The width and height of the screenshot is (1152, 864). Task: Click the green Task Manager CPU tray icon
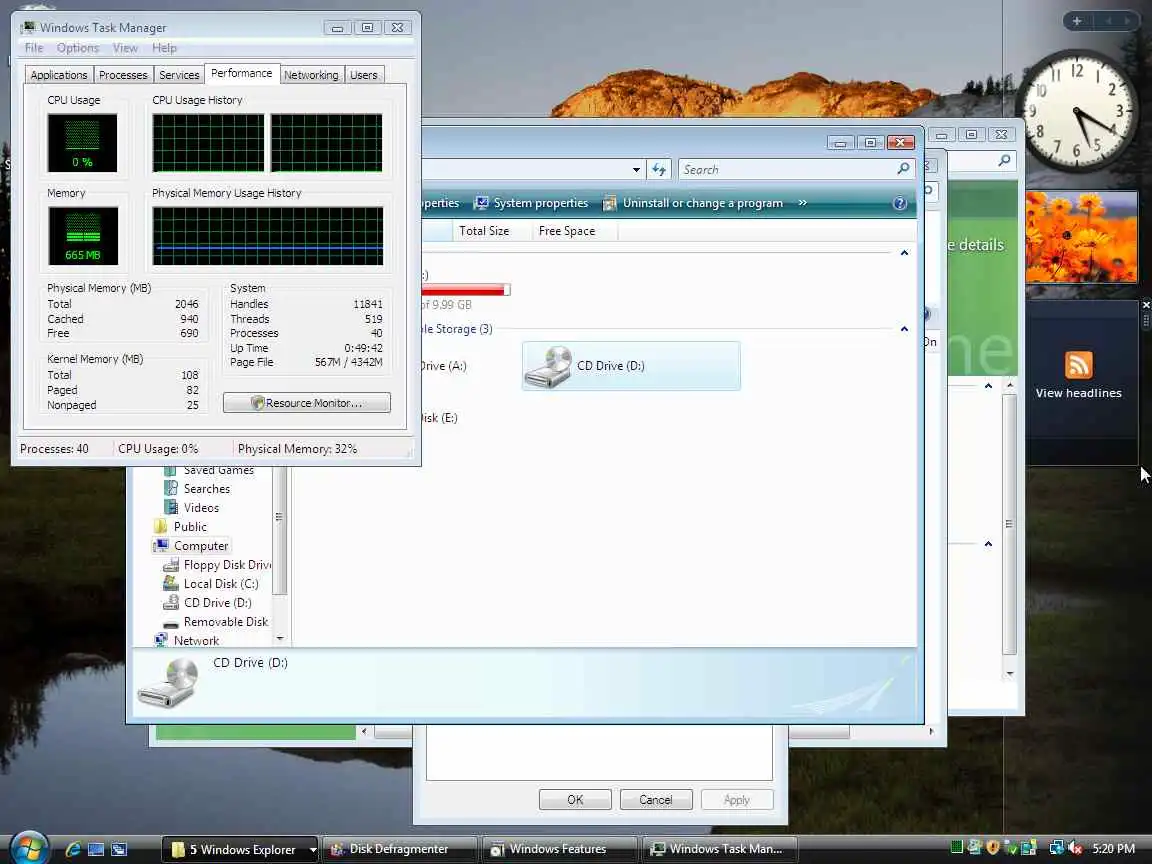point(956,848)
